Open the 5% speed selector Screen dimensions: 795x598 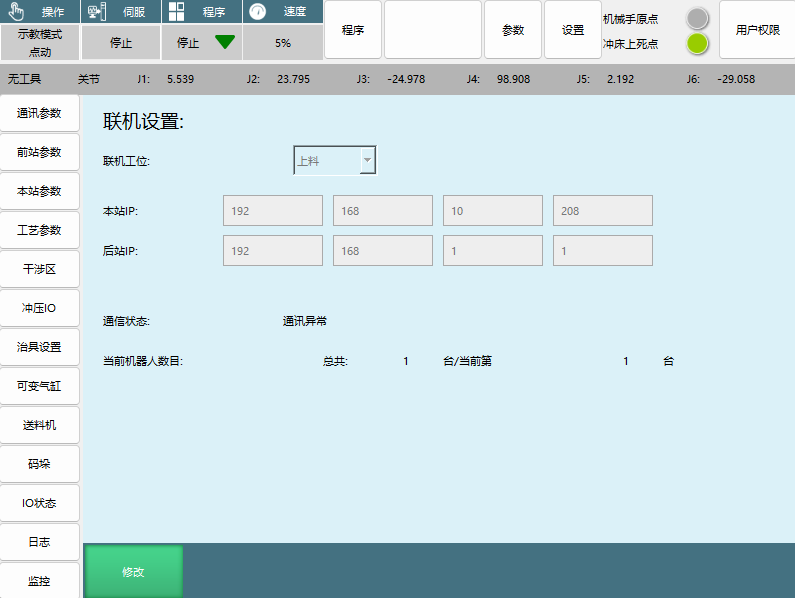283,43
